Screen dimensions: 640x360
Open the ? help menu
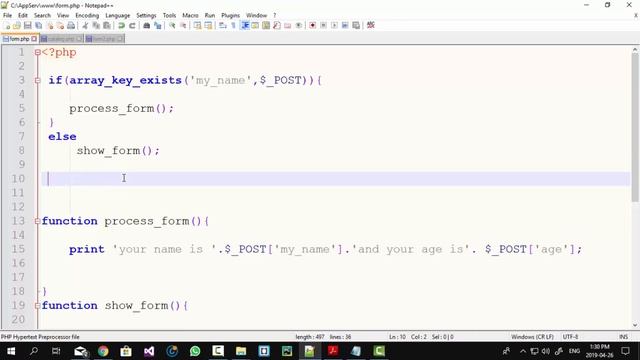click(x=275, y=15)
